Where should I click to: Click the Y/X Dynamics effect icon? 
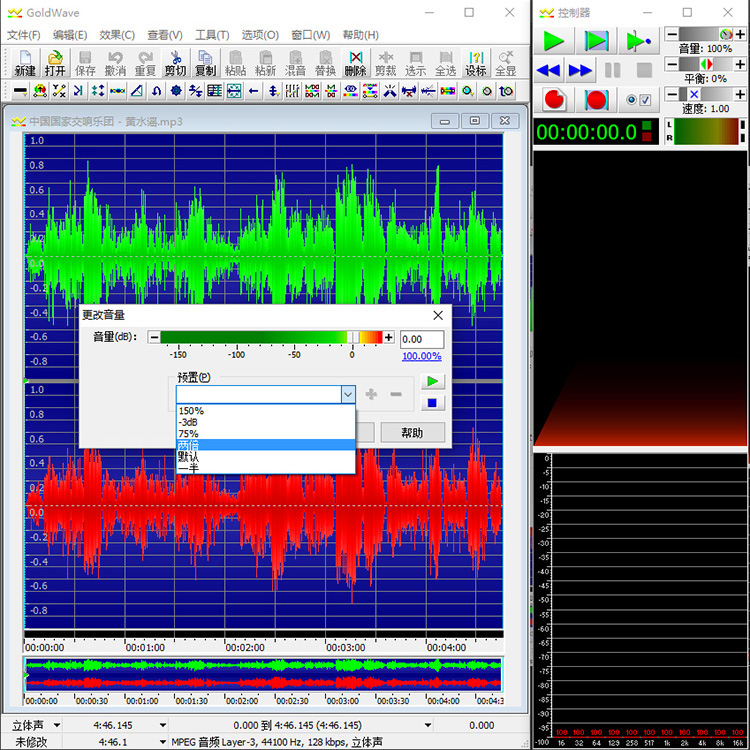[x=59, y=91]
